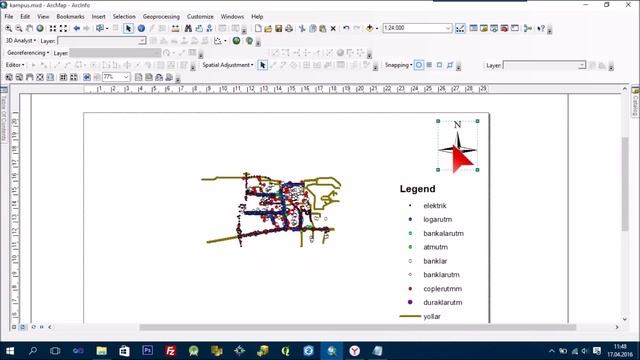640x360 pixels.
Task: Undo the last action
Action: 346,29
